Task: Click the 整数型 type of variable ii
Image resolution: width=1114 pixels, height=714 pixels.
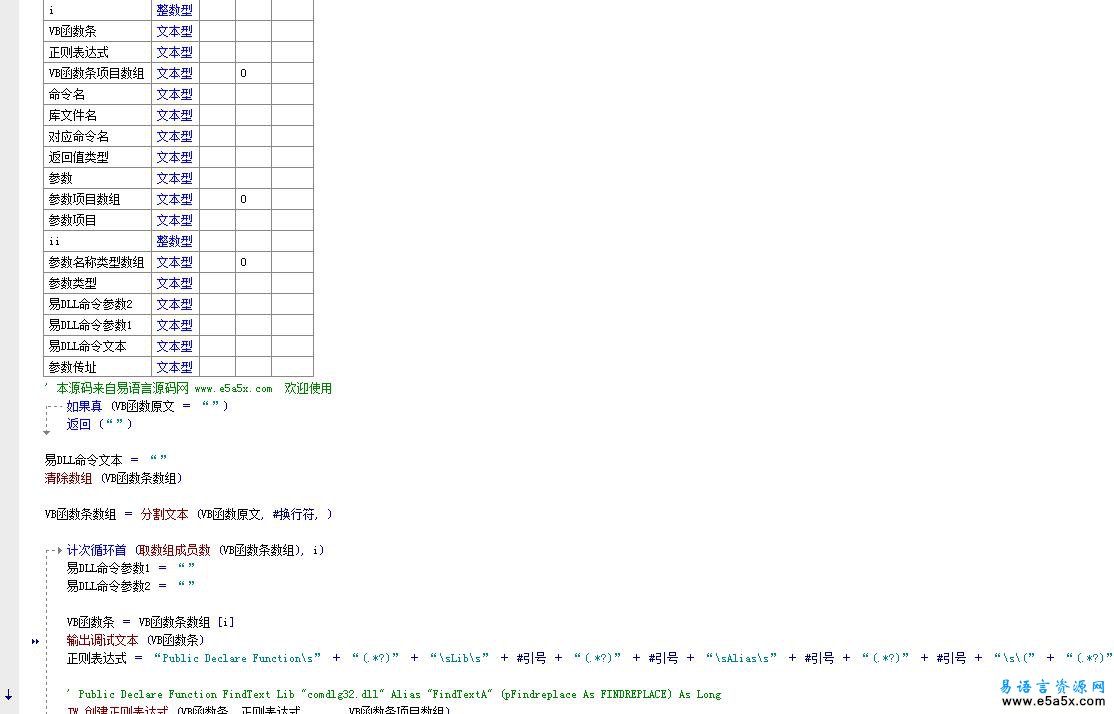Action: pyautogui.click(x=175, y=241)
